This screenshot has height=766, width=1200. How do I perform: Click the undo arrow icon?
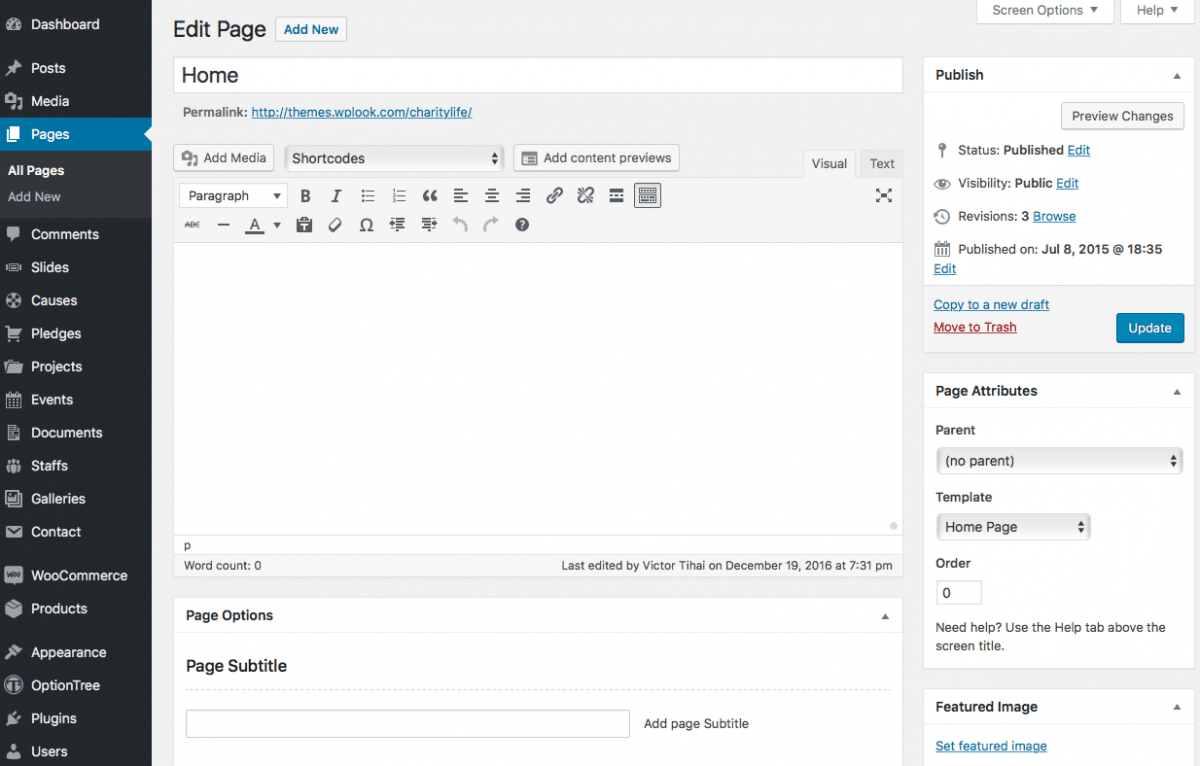(459, 224)
